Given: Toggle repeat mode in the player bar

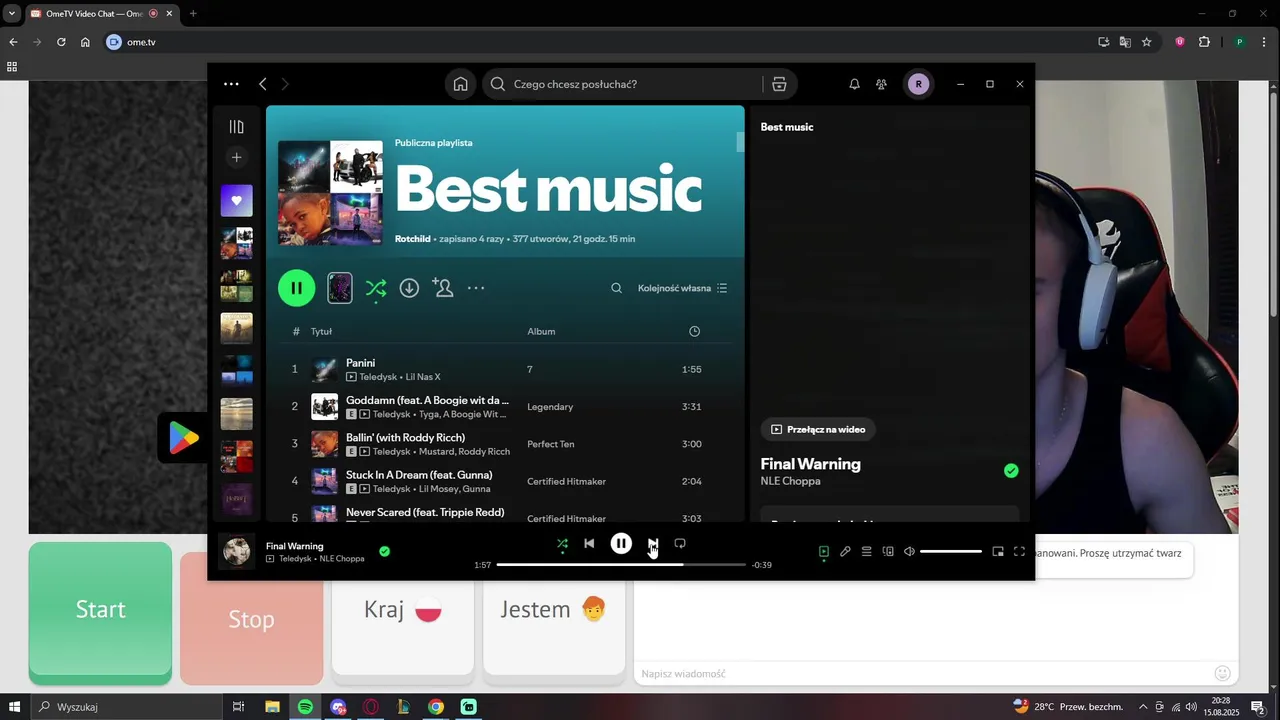Looking at the screenshot, I should tap(680, 544).
